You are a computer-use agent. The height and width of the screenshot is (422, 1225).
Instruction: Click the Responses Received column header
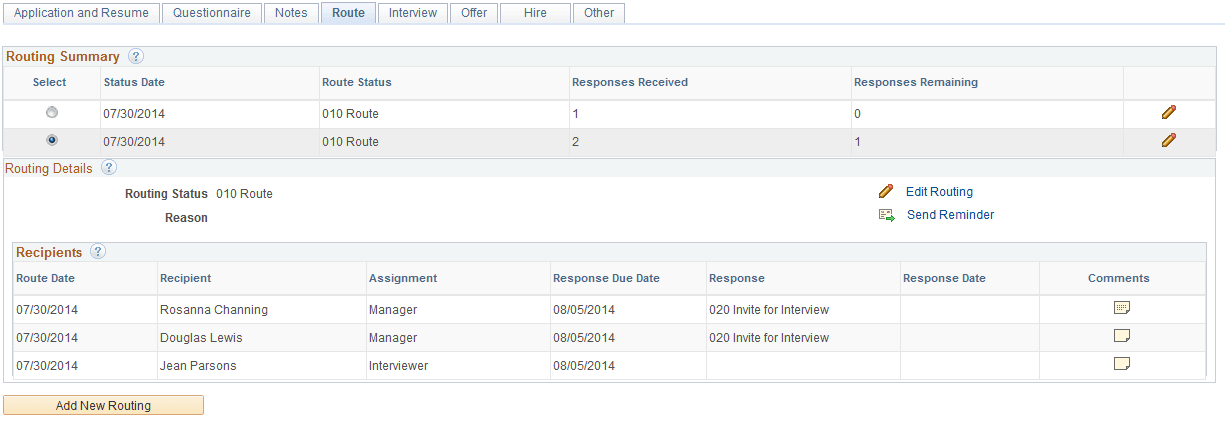(629, 82)
